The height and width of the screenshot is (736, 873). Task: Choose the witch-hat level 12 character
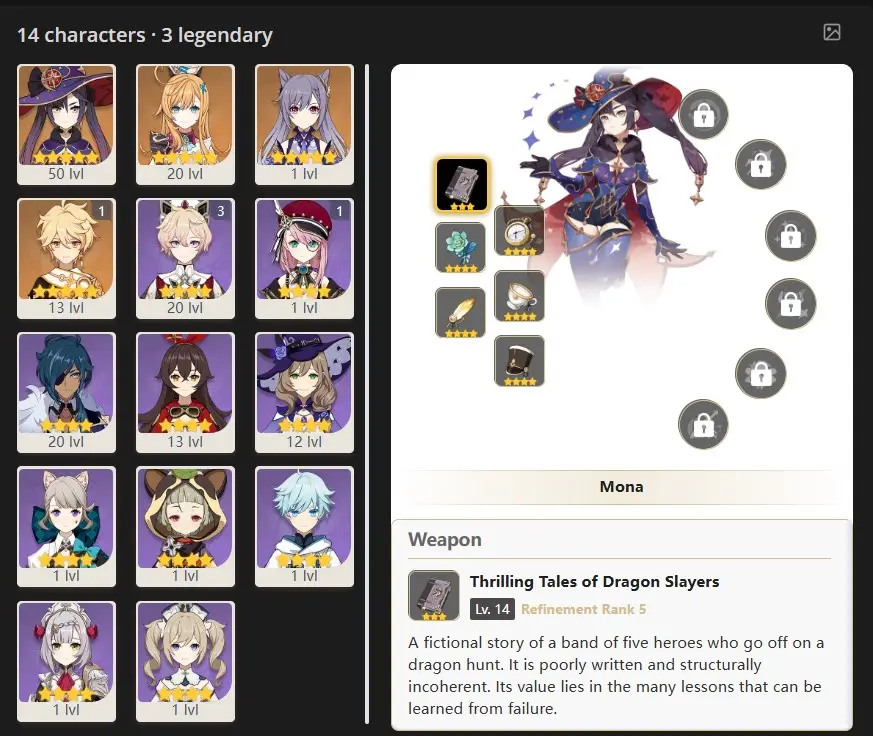coord(305,392)
